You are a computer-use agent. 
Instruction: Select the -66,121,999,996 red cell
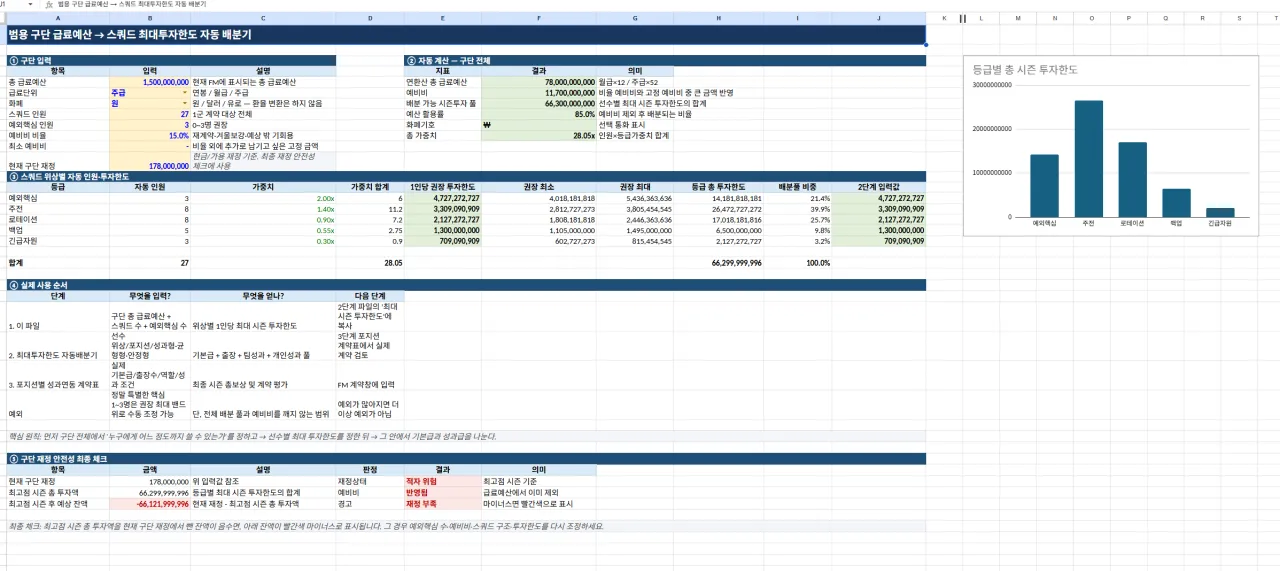click(x=150, y=503)
